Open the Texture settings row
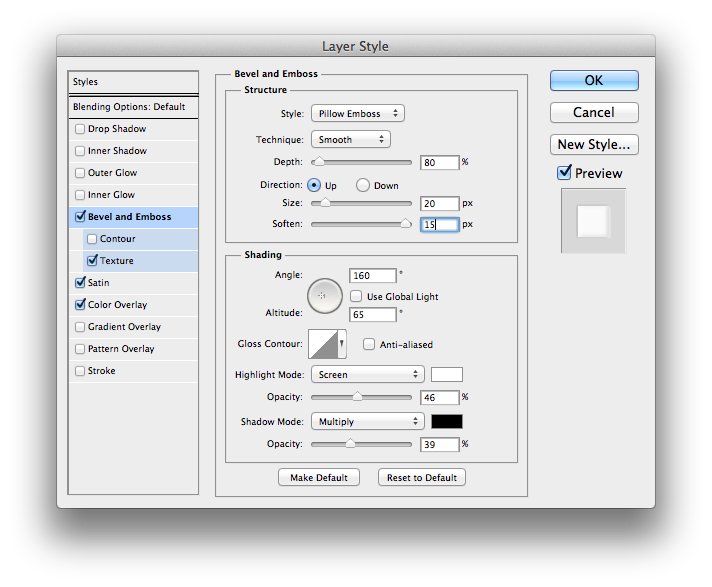Screen dimensions: 712x587 (x=141, y=261)
